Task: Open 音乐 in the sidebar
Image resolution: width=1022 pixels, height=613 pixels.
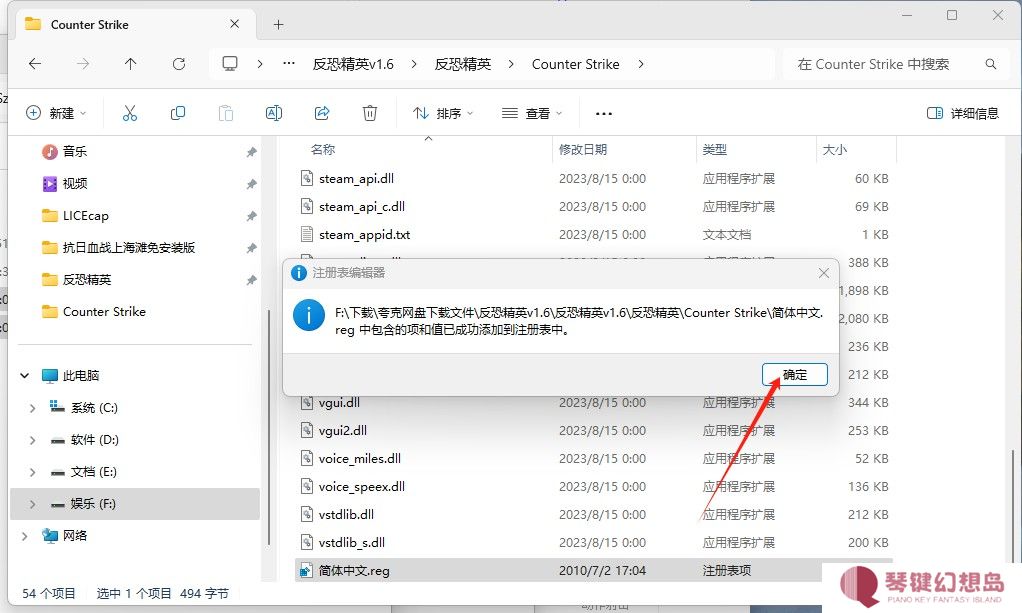Action: tap(74, 152)
